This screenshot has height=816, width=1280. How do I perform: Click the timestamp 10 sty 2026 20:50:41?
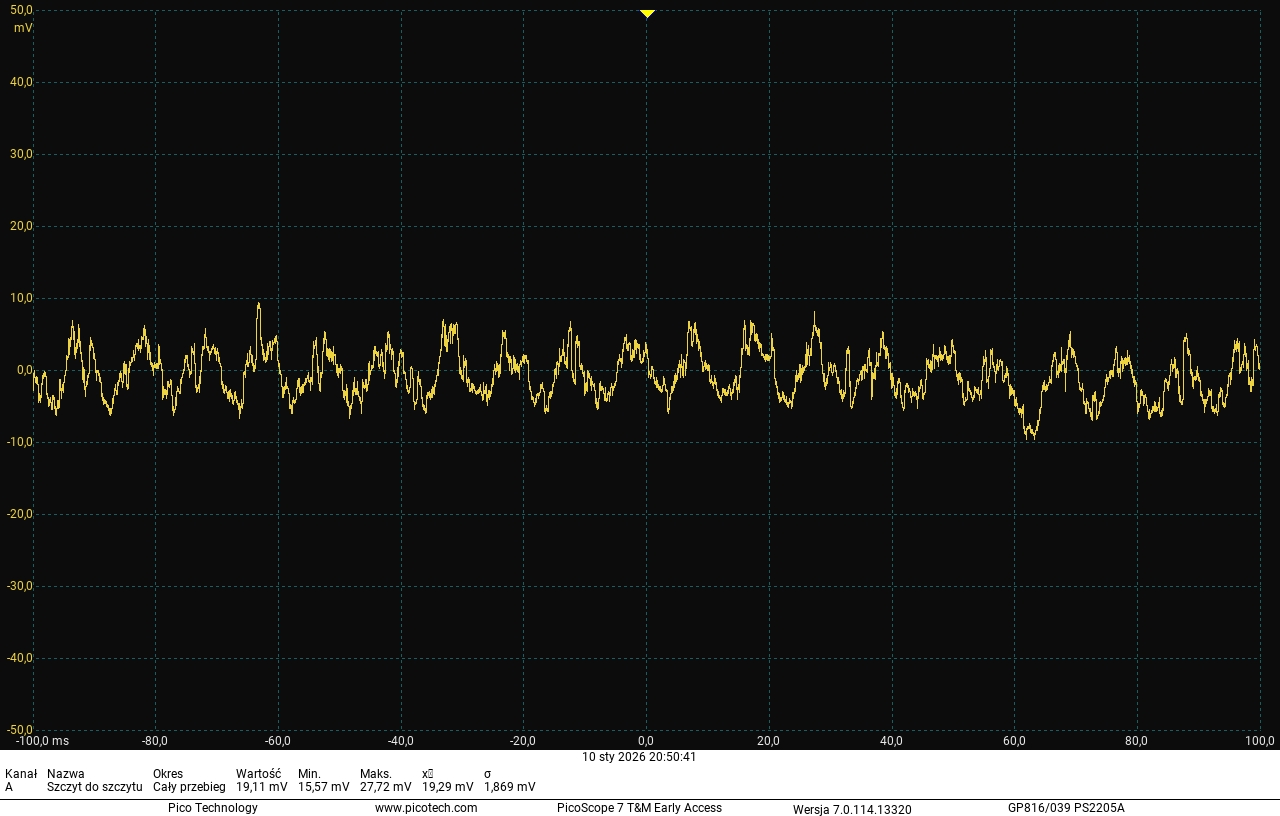point(639,757)
